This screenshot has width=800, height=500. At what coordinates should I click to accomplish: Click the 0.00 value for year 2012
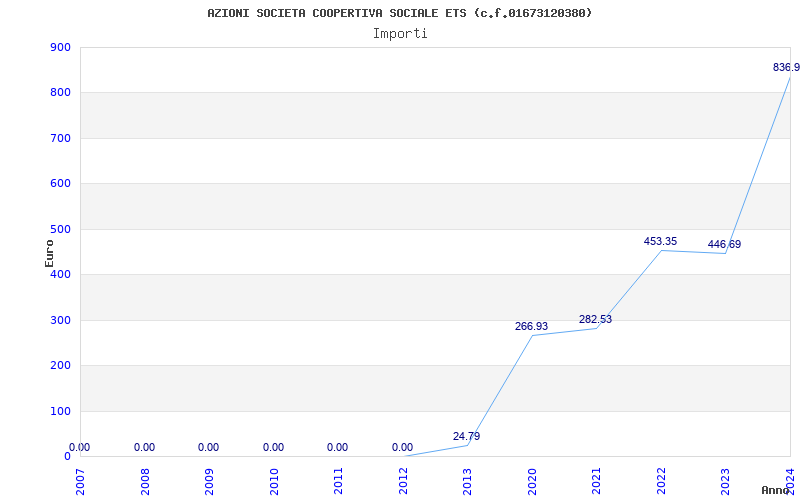[403, 447]
